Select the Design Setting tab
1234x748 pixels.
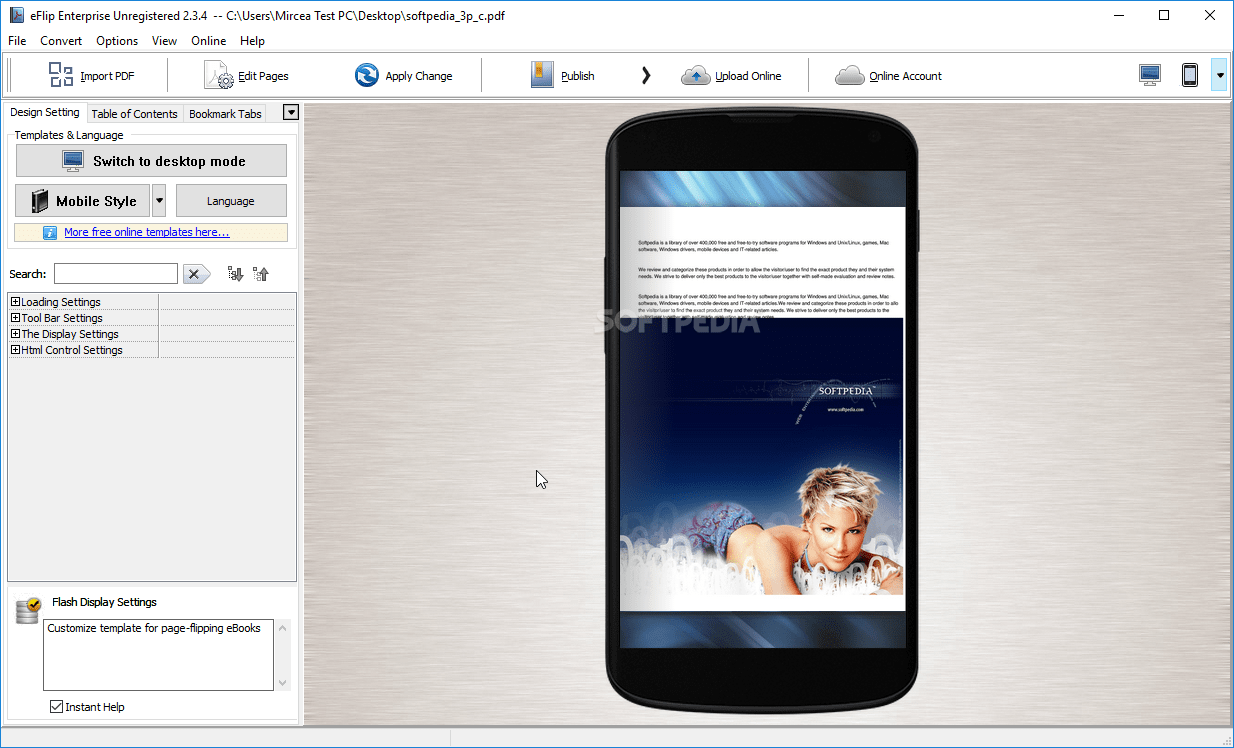click(45, 113)
